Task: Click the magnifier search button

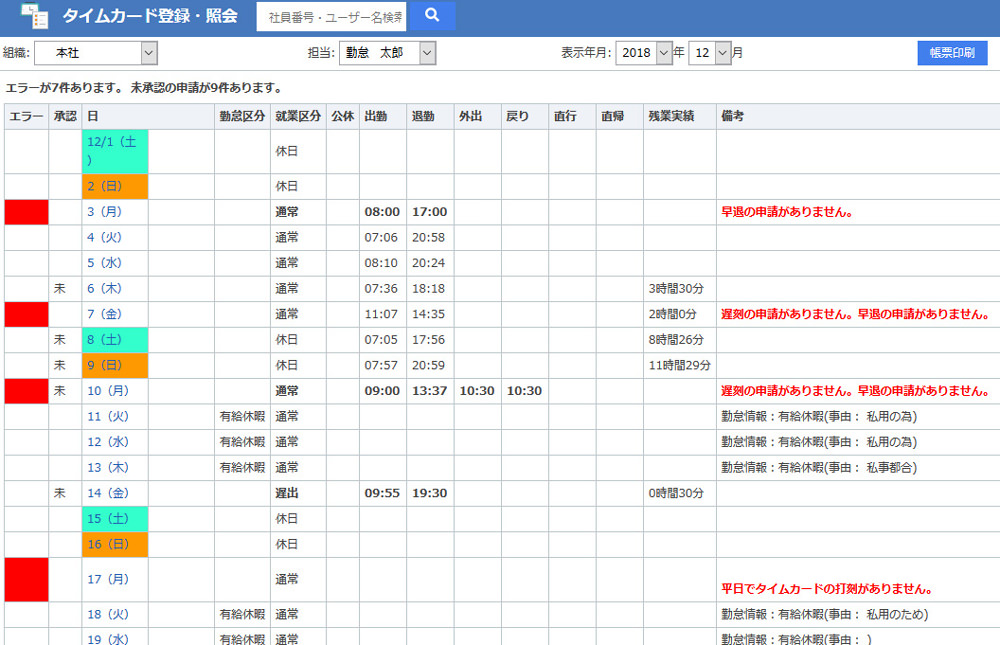Action: 432,16
